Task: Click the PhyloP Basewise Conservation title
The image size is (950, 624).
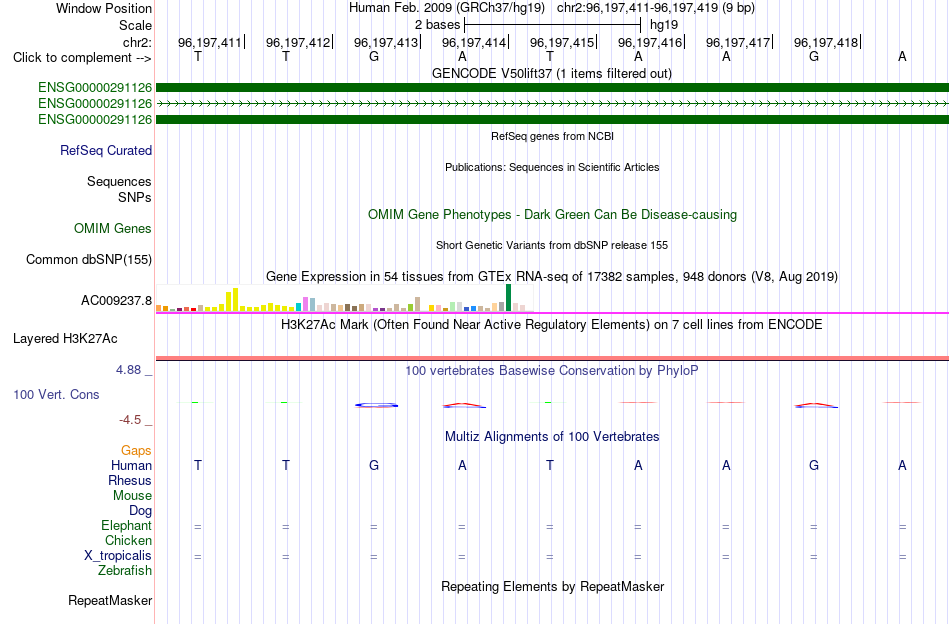Action: pos(552,371)
